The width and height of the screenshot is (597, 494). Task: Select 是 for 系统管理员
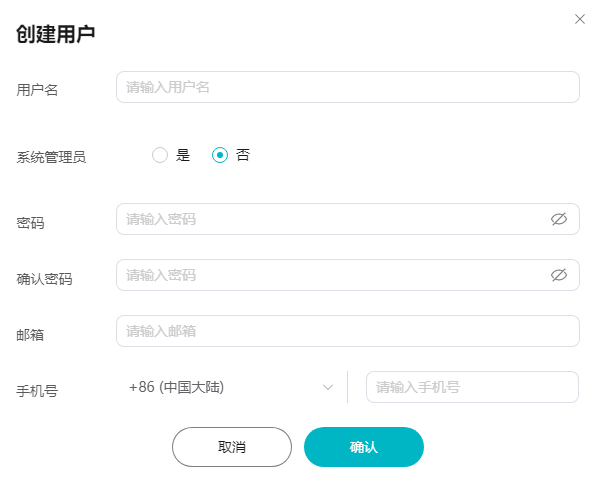click(160, 155)
